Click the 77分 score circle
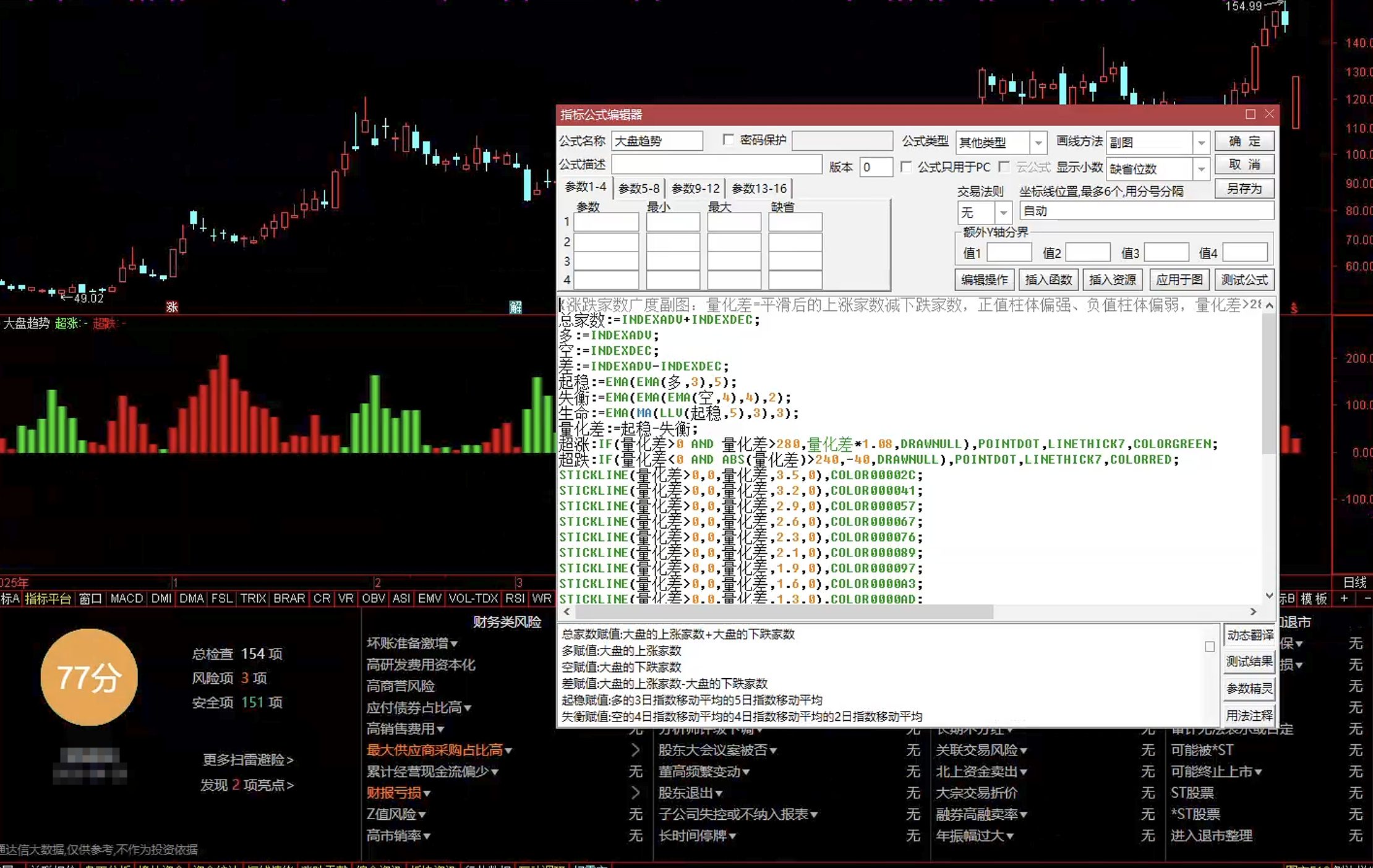 [89, 678]
